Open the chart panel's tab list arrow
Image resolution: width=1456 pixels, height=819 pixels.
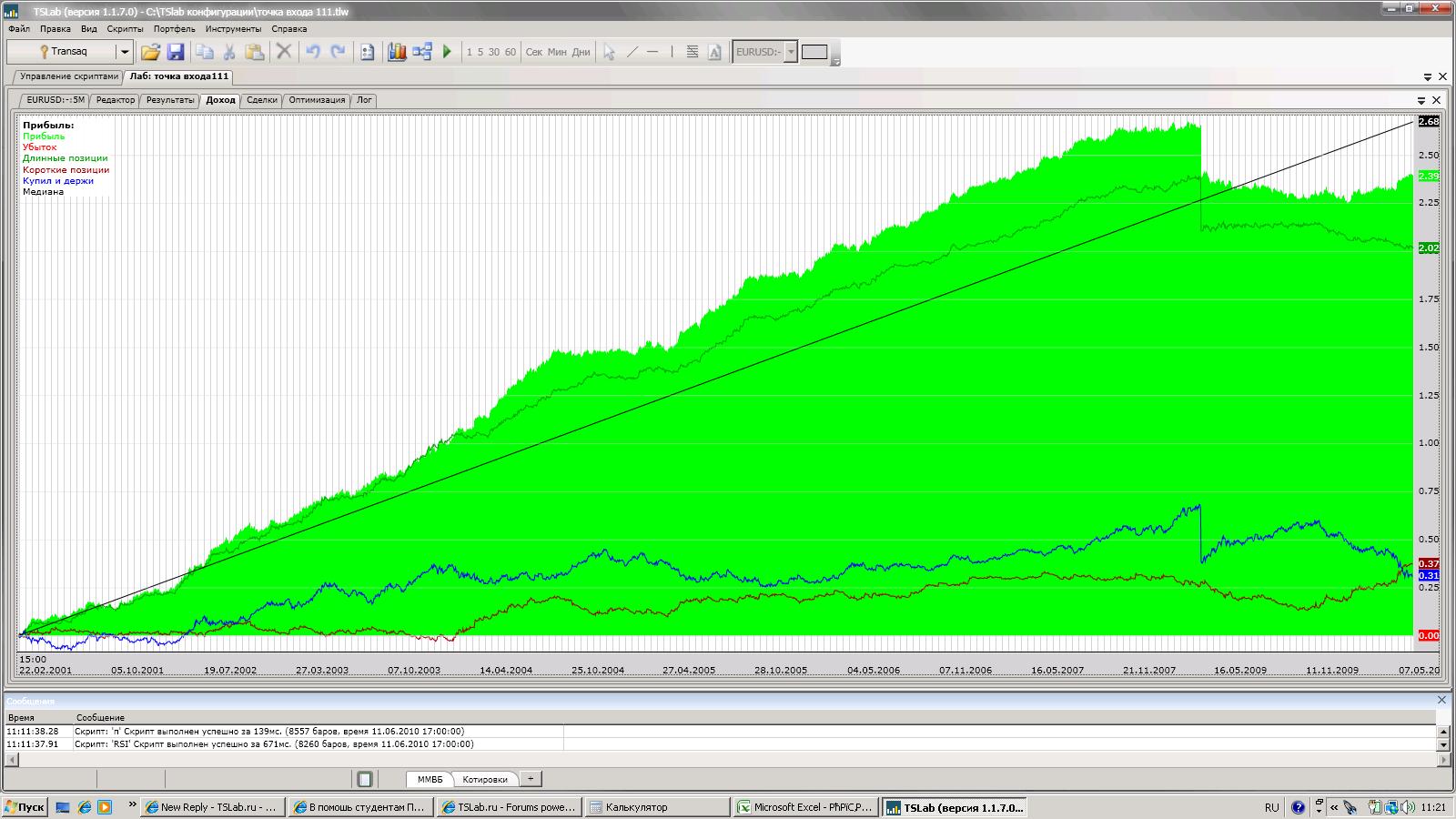click(x=1421, y=100)
